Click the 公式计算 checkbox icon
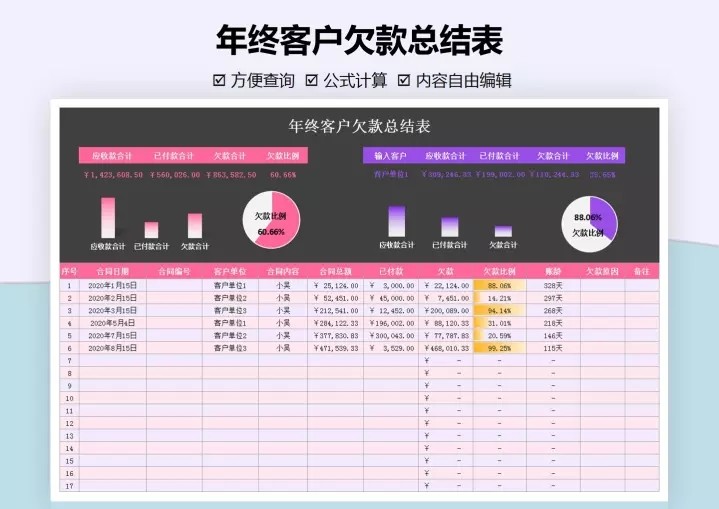The height and width of the screenshot is (509, 719). coord(311,81)
